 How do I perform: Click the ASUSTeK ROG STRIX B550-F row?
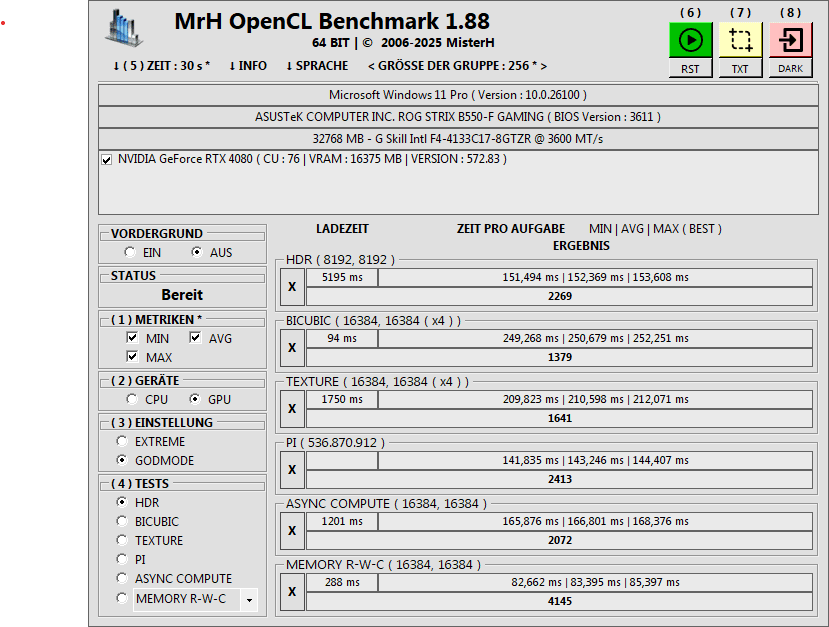458,117
